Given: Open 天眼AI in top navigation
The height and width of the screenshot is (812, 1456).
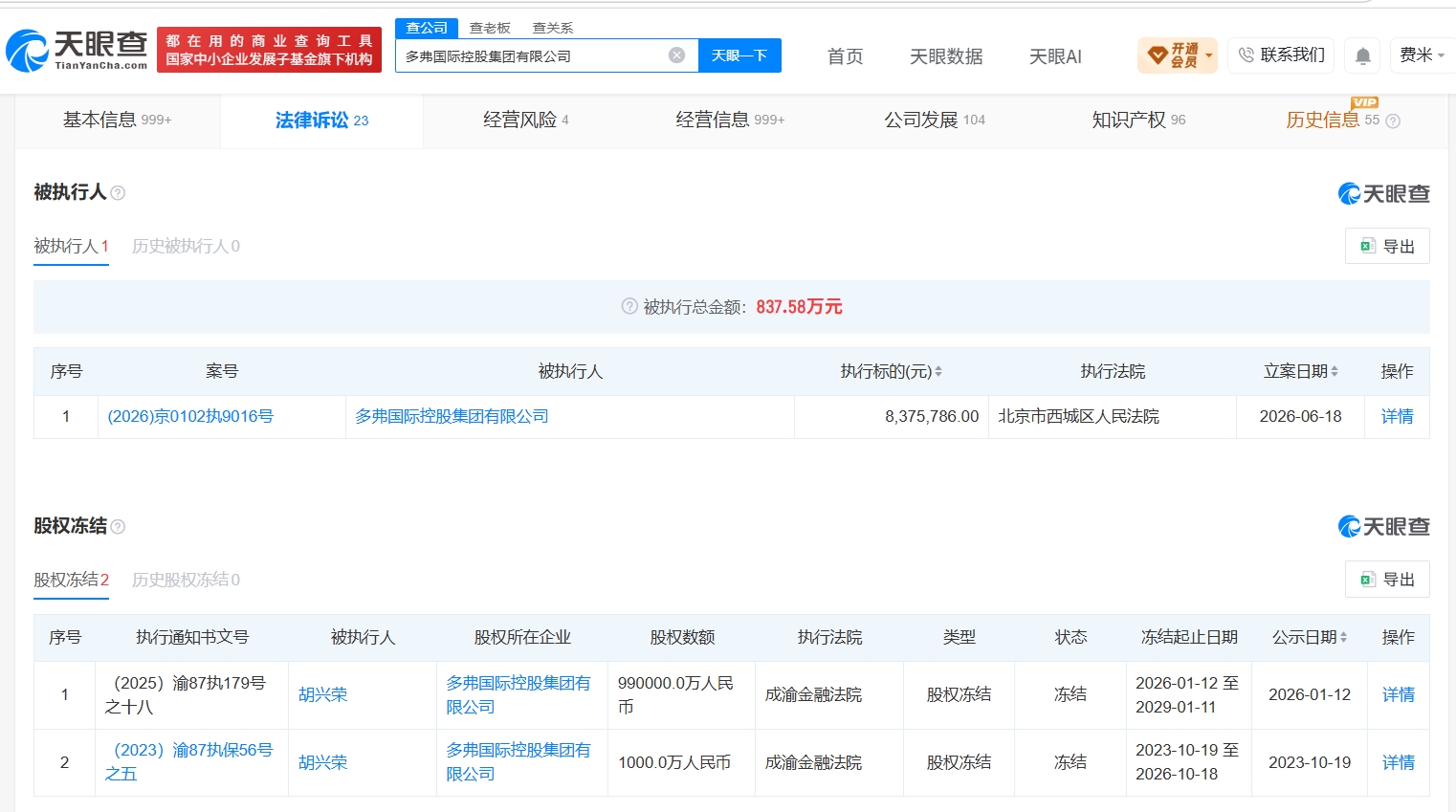Looking at the screenshot, I should (1055, 56).
